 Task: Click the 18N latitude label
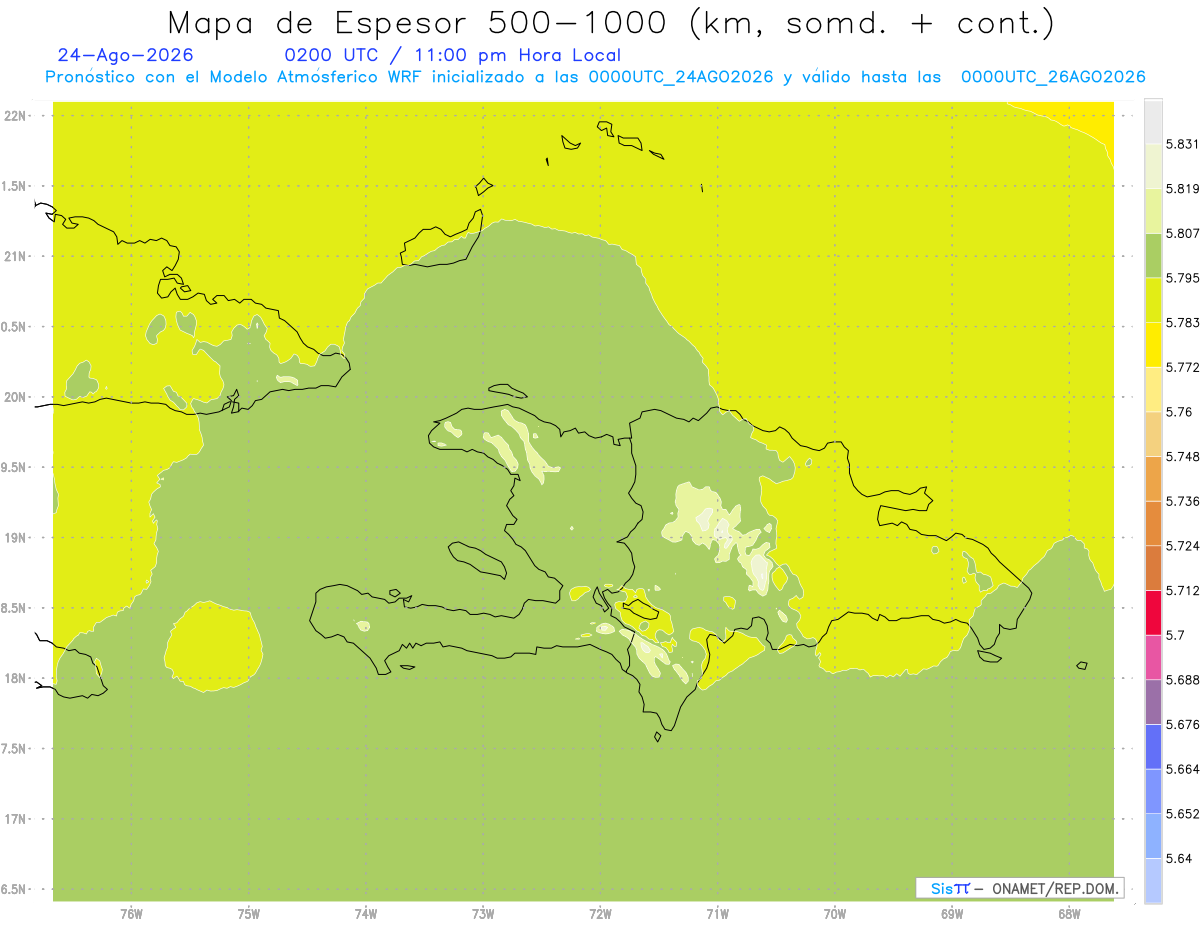[x=16, y=679]
